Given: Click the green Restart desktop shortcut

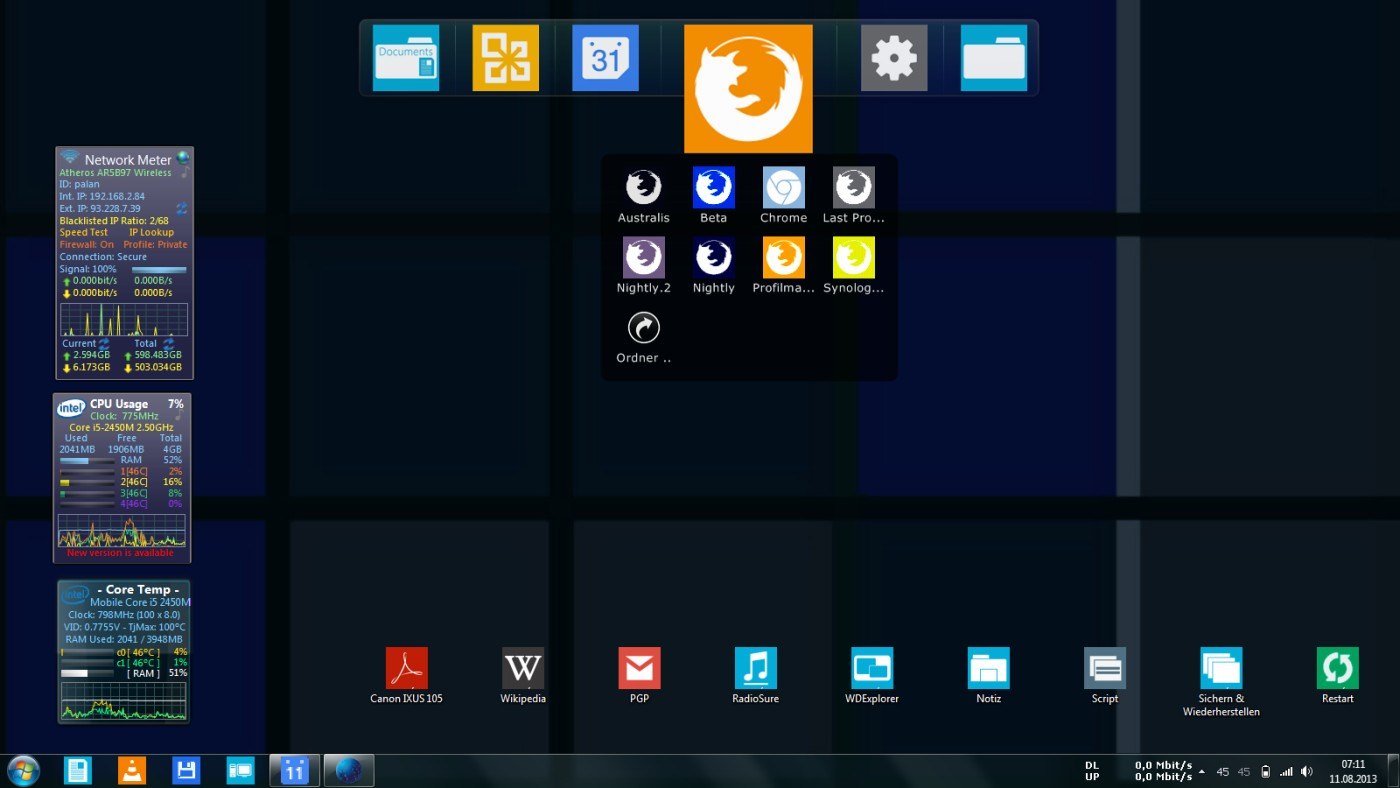Looking at the screenshot, I should 1338,676.
